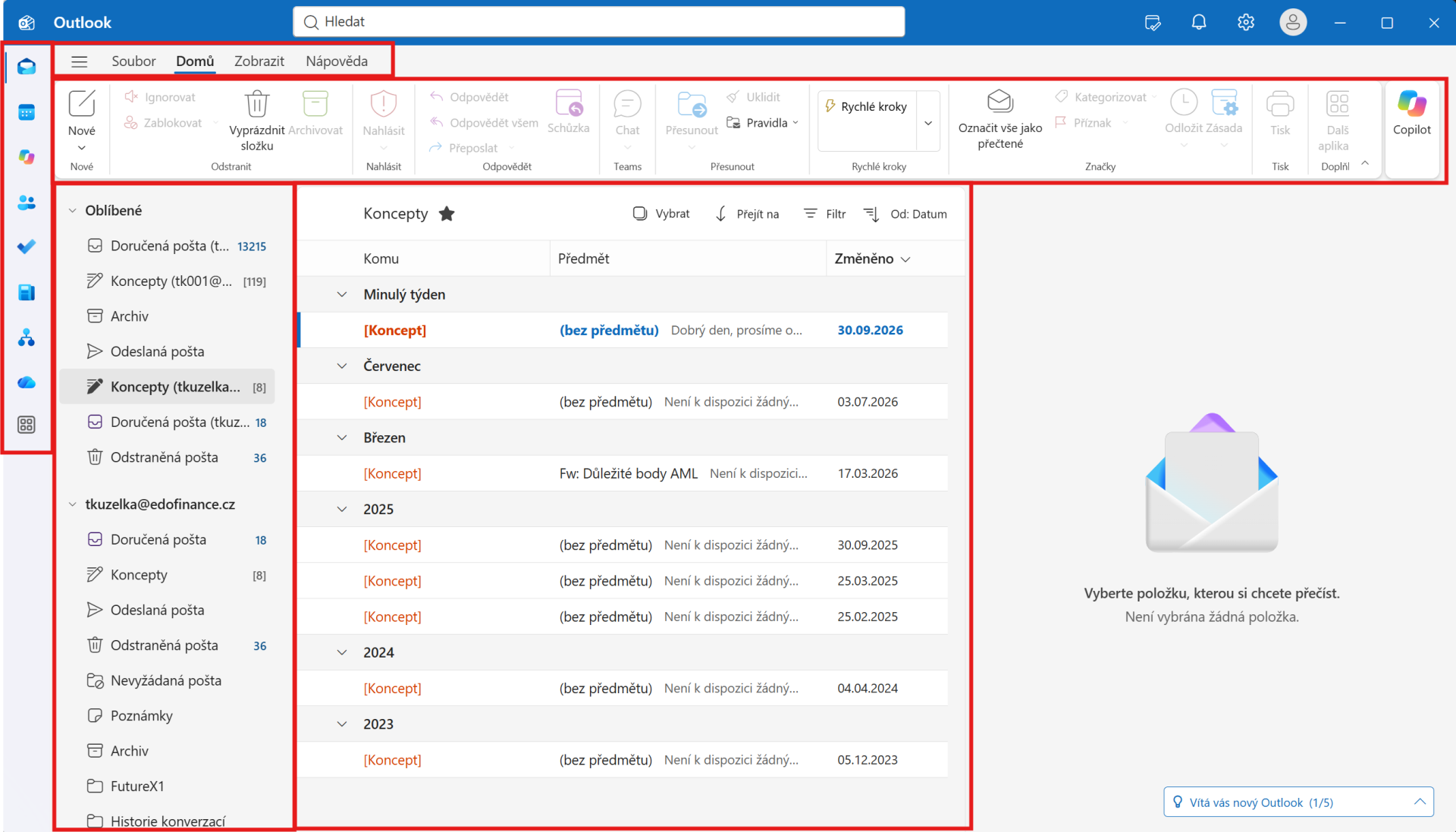Open draft Fw: Důležité body AML
This screenshot has width=1456, height=832.
(x=623, y=473)
